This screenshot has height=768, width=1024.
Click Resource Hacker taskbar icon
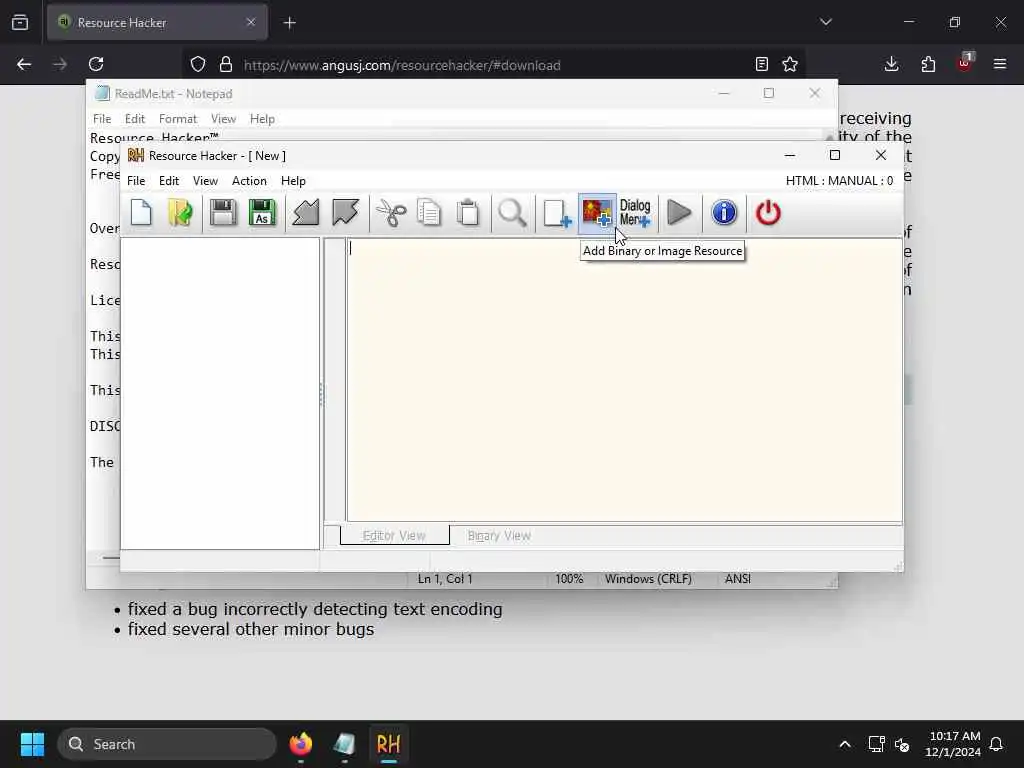(388, 744)
